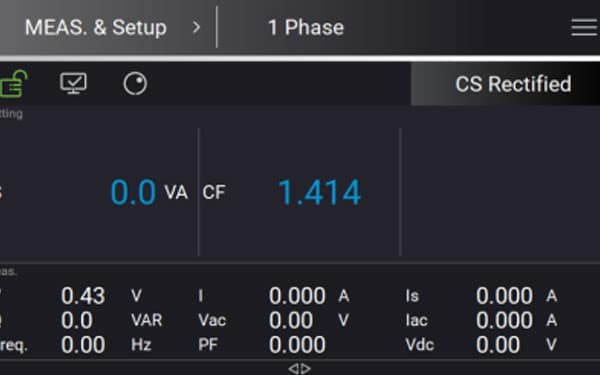Click the right page arrow at bottom

click(x=305, y=368)
